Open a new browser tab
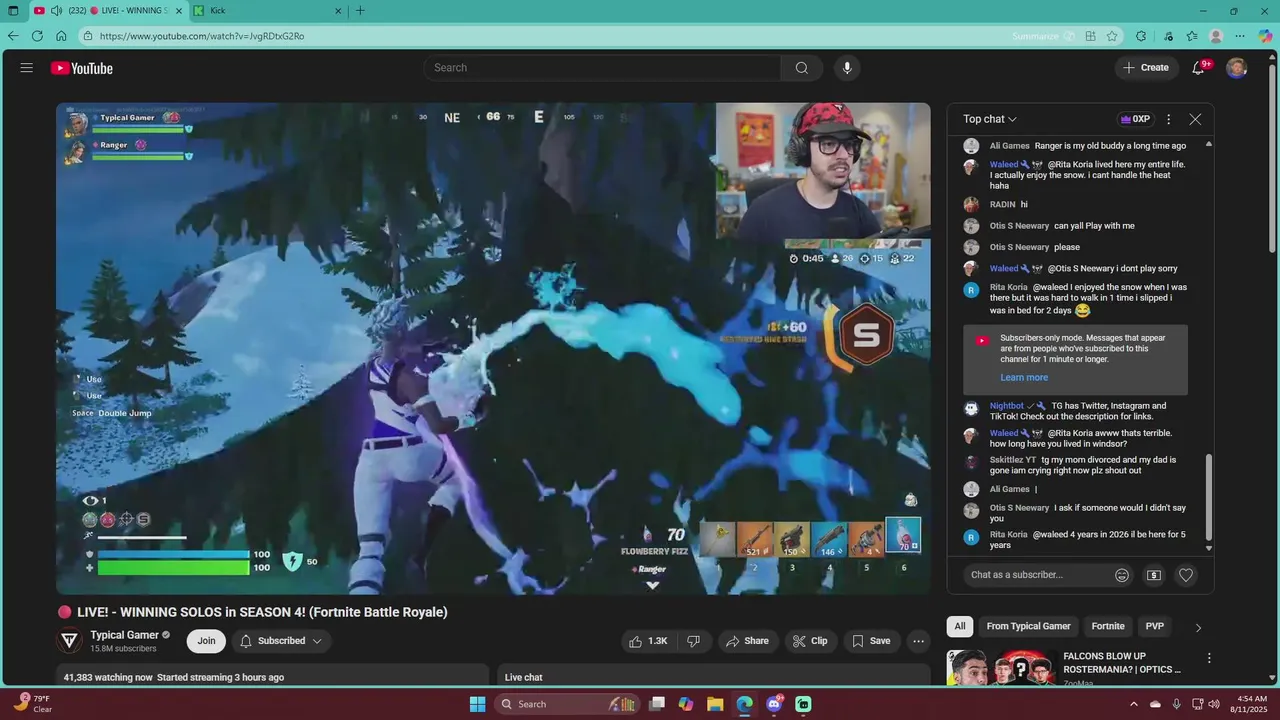Viewport: 1280px width, 720px height. (x=360, y=11)
